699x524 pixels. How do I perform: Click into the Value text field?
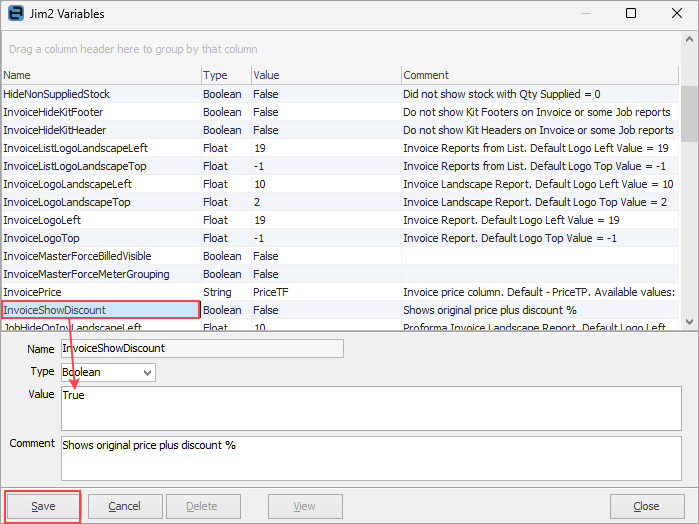point(370,408)
